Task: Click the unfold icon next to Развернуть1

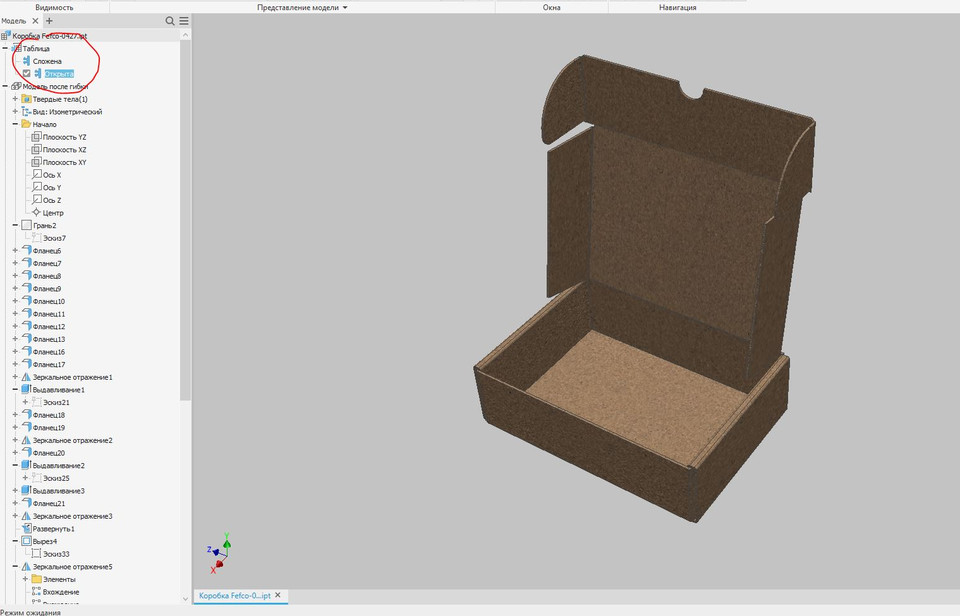Action: pyautogui.click(x=27, y=528)
